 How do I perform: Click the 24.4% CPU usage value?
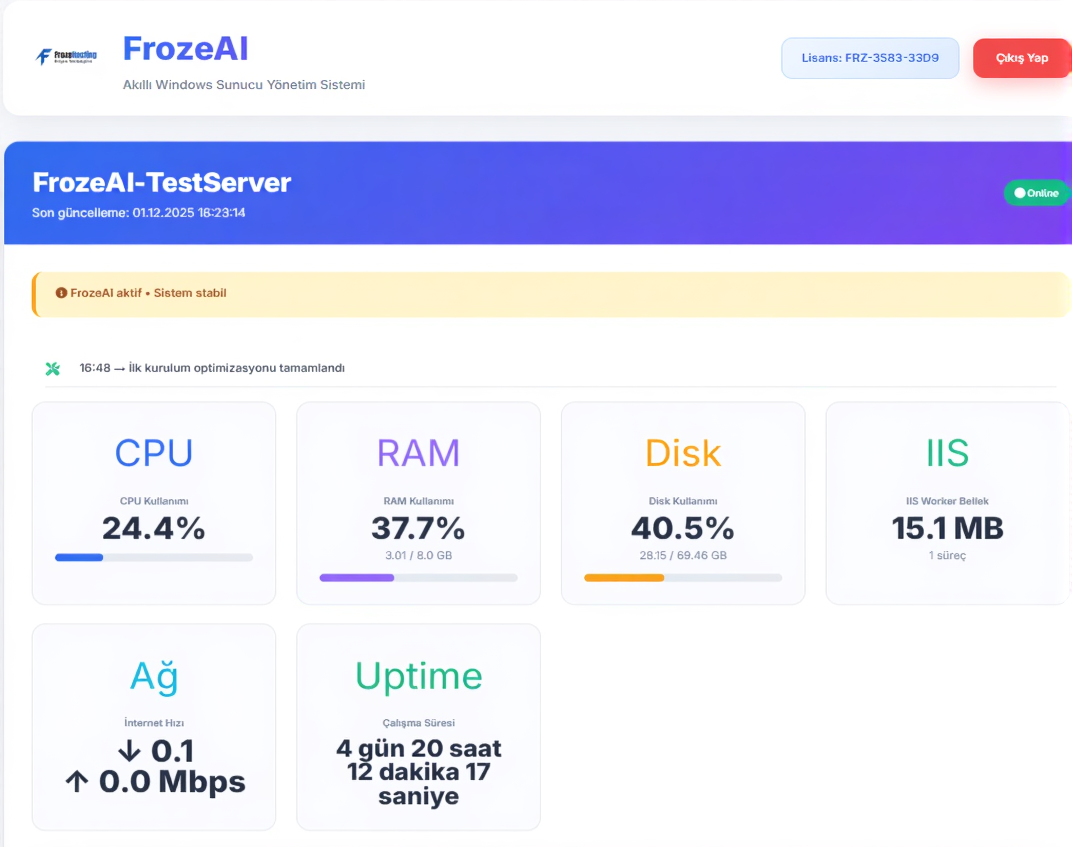pos(153,528)
